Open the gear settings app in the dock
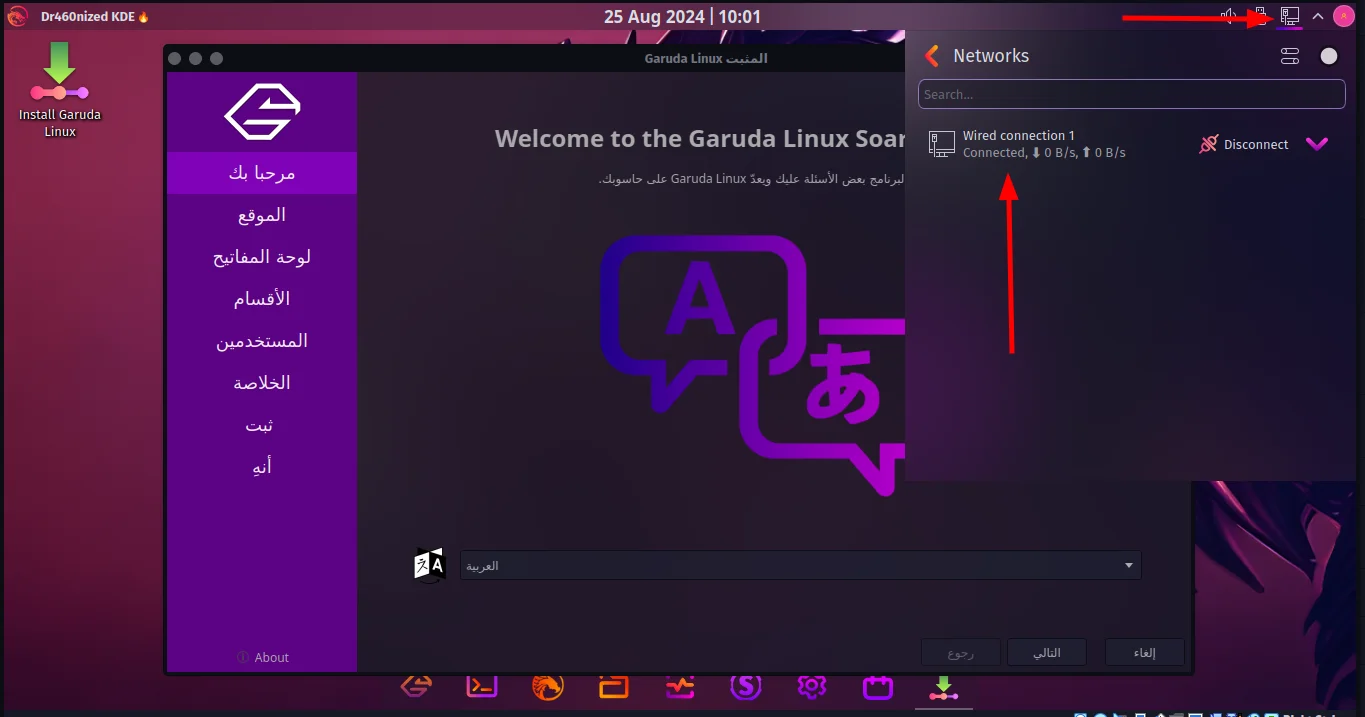 pos(812,686)
